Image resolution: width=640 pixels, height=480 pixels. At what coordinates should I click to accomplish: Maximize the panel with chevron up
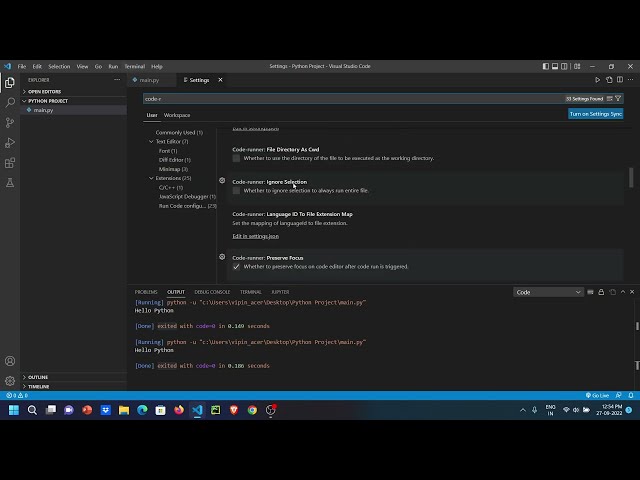(623, 292)
